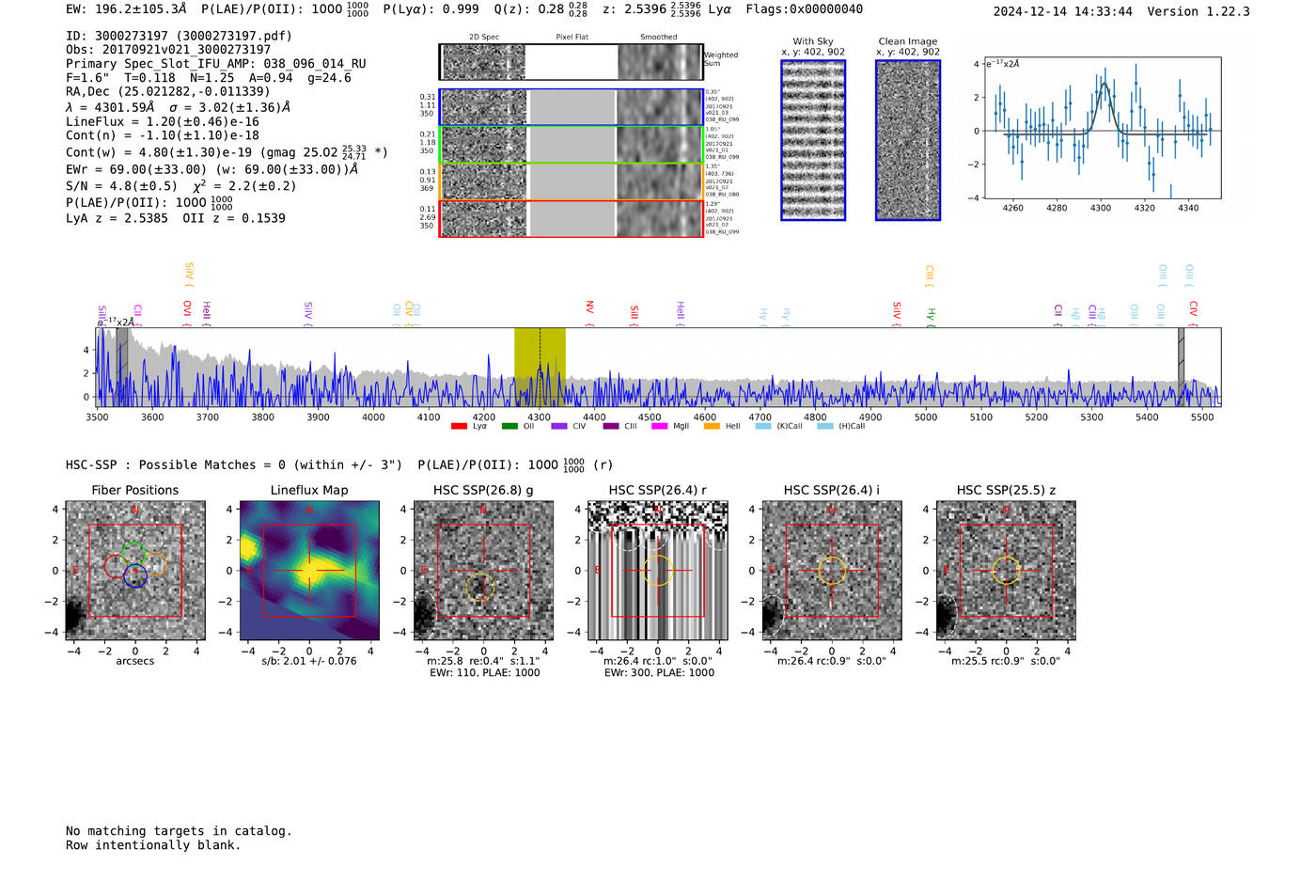The width and height of the screenshot is (1316, 896).
Task: Click the 'EWr = 69.00(±33.00)' line
Action: point(211,169)
